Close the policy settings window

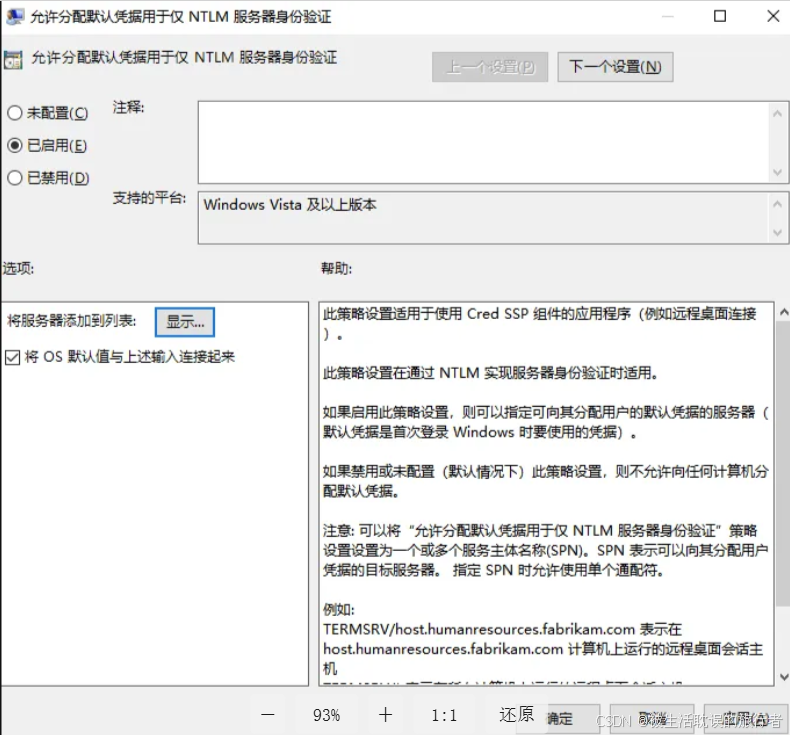773,16
